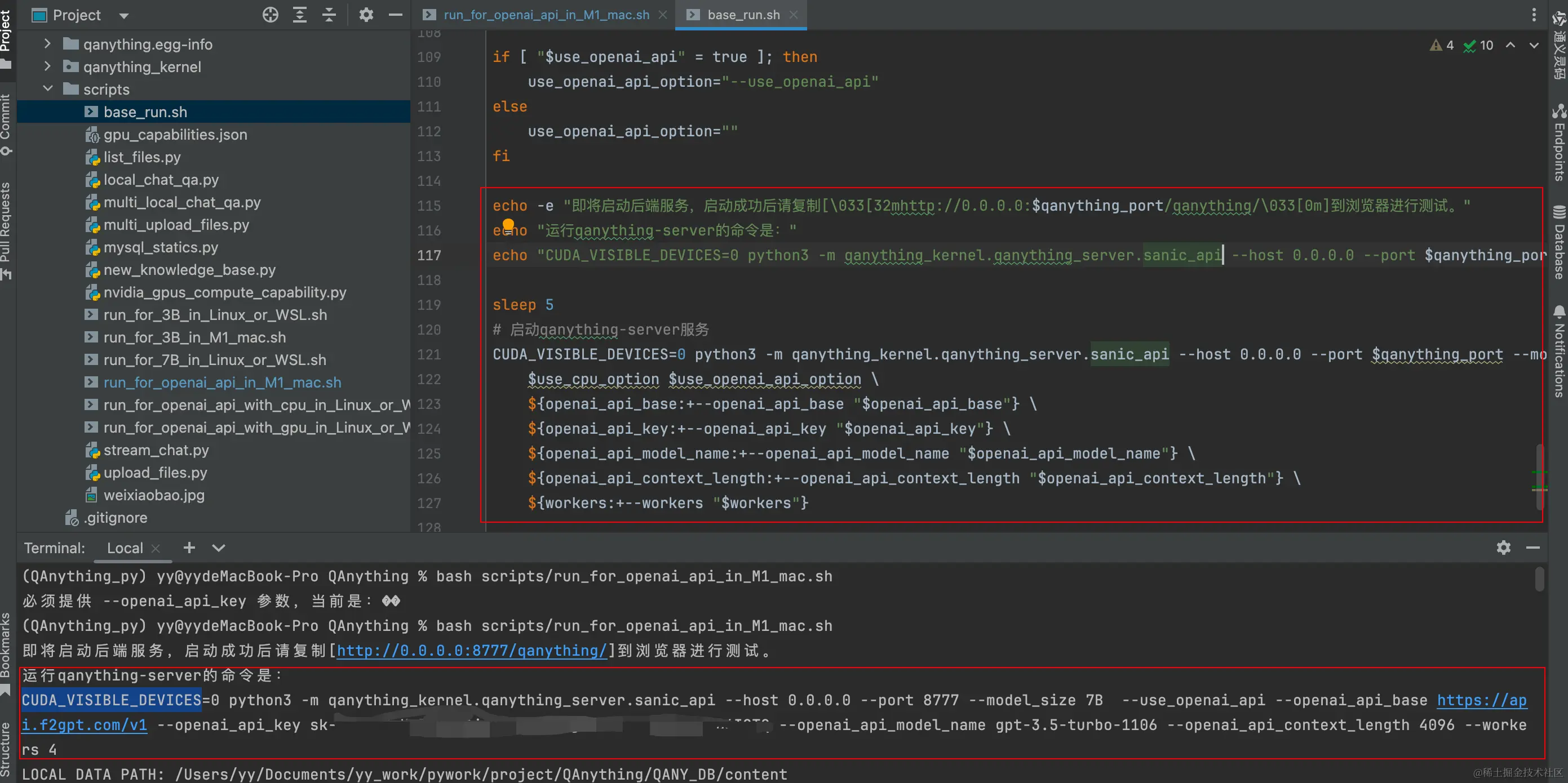Open the http://0.0.0.0:8777/qanything/ link in the terminal
This screenshot has width=1568, height=783.
pyautogui.click(x=471, y=651)
